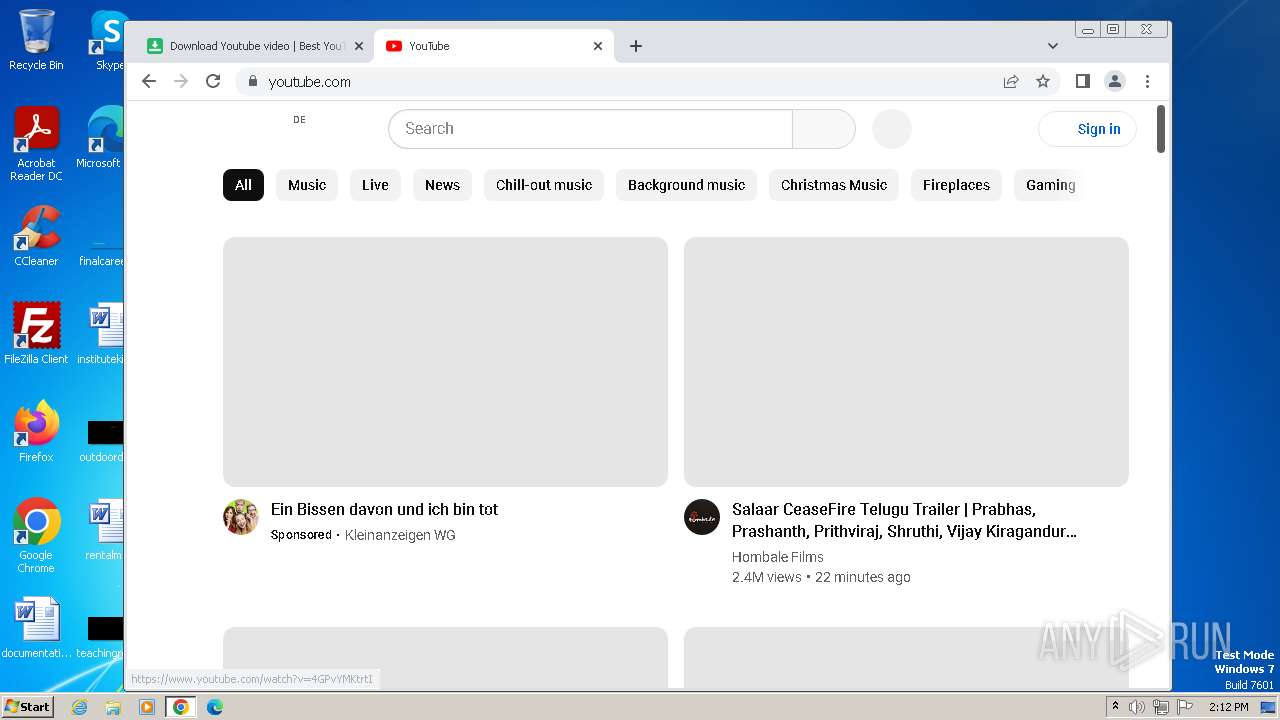
Task: Select the Music filter chip
Action: click(x=307, y=185)
